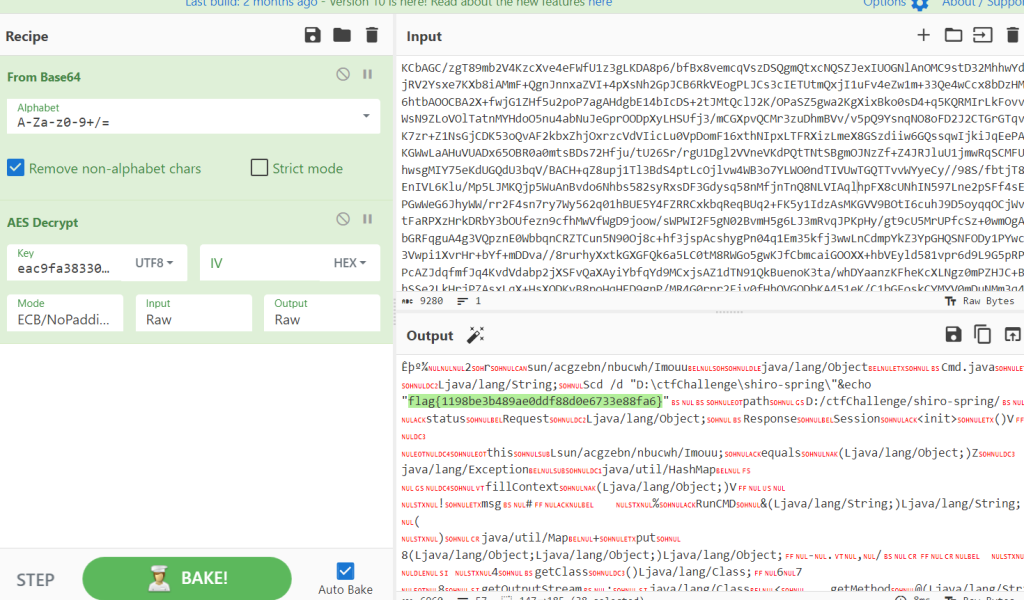Save the current recipe

313,36
